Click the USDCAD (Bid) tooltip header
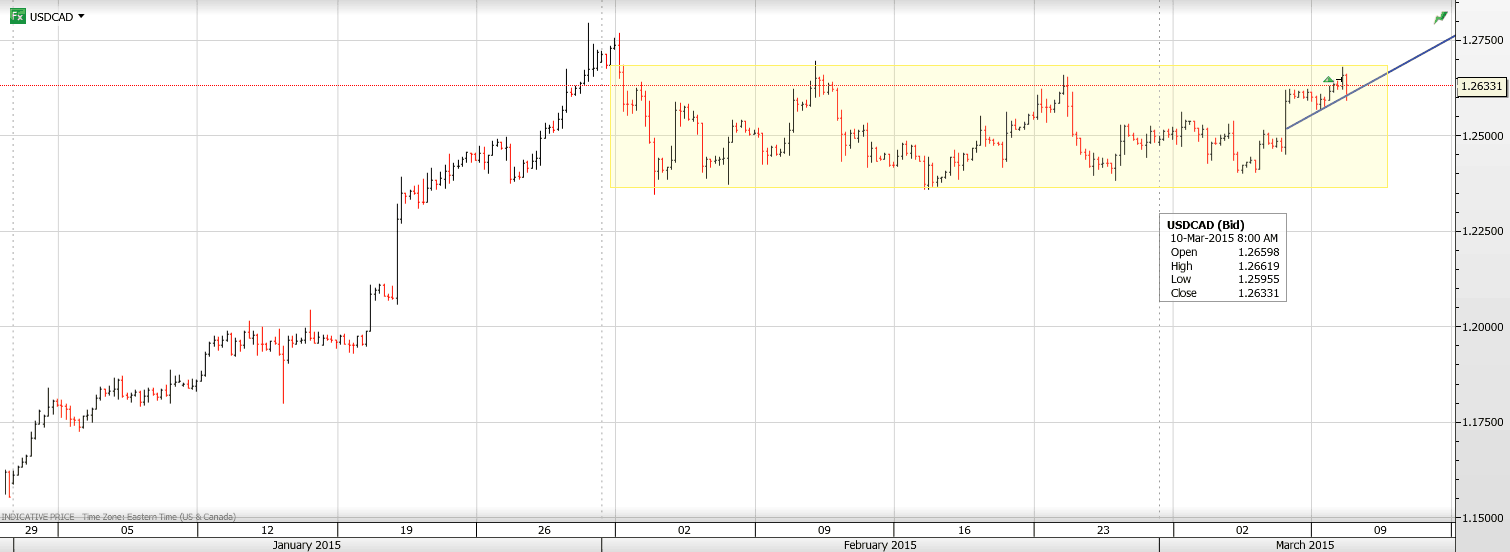The height and width of the screenshot is (552, 1510). pos(1205,224)
